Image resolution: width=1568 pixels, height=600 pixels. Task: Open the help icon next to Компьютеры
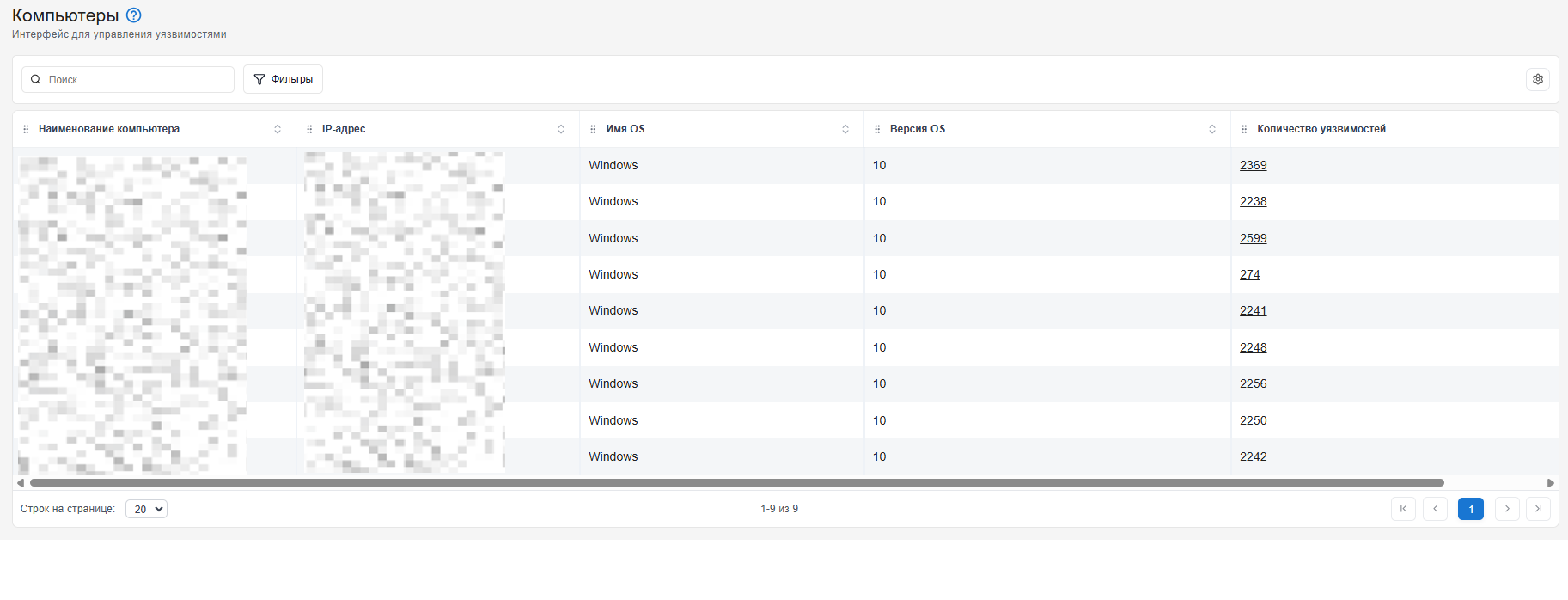[x=133, y=15]
